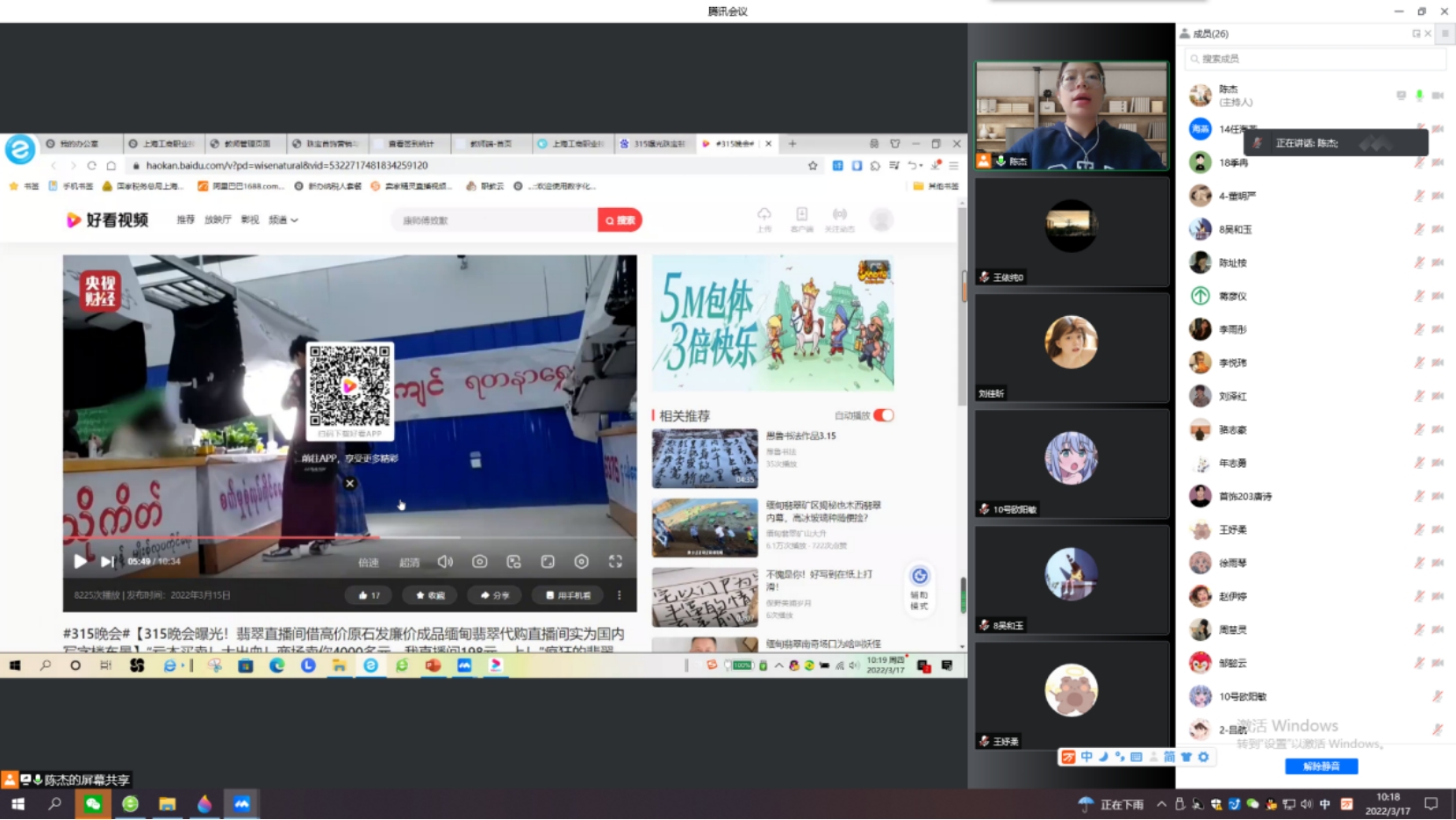Open the 推荐 navigation tab
The height and width of the screenshot is (820, 1456).
pos(186,220)
